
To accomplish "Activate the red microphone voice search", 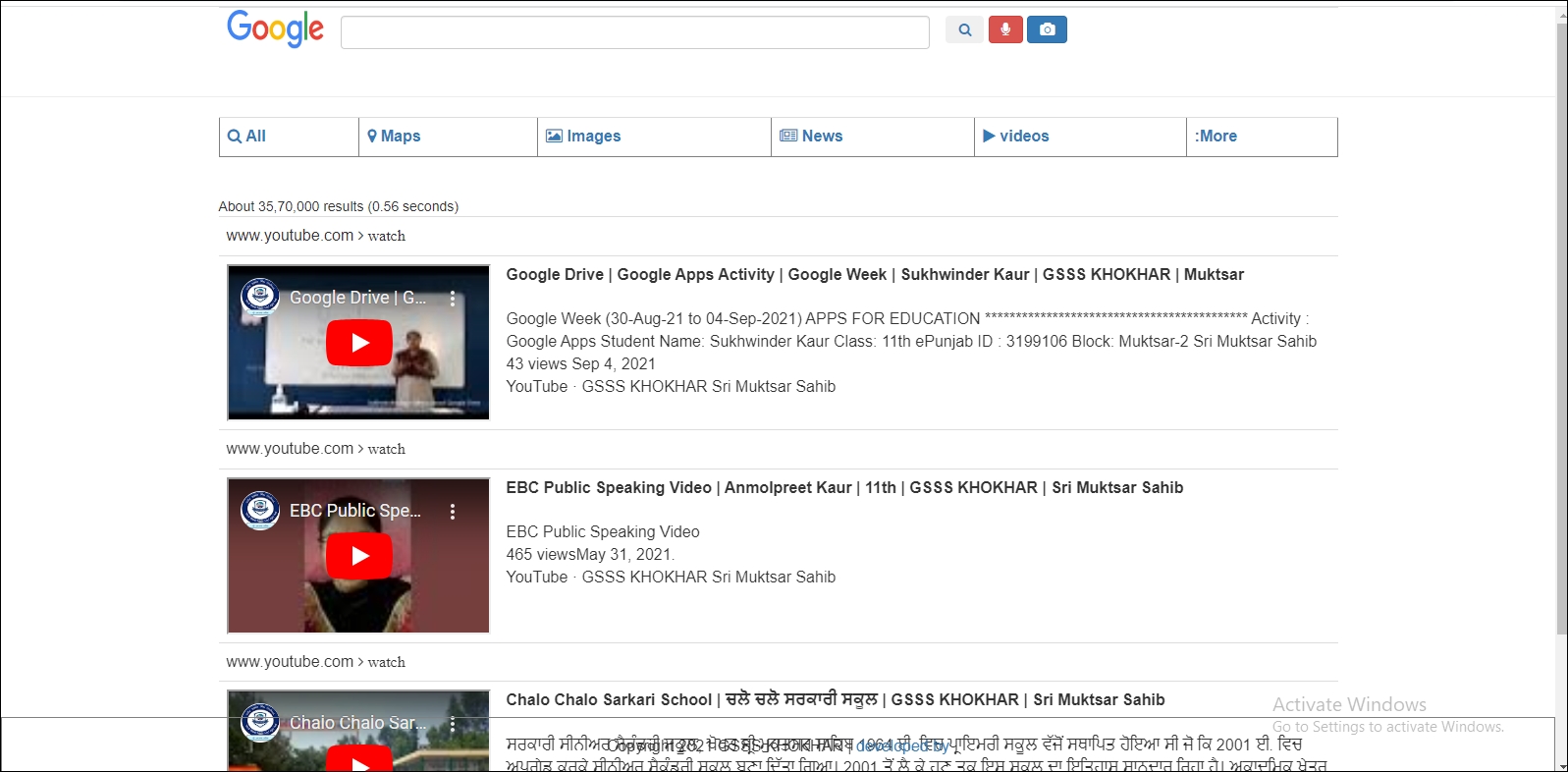I will [x=1005, y=30].
